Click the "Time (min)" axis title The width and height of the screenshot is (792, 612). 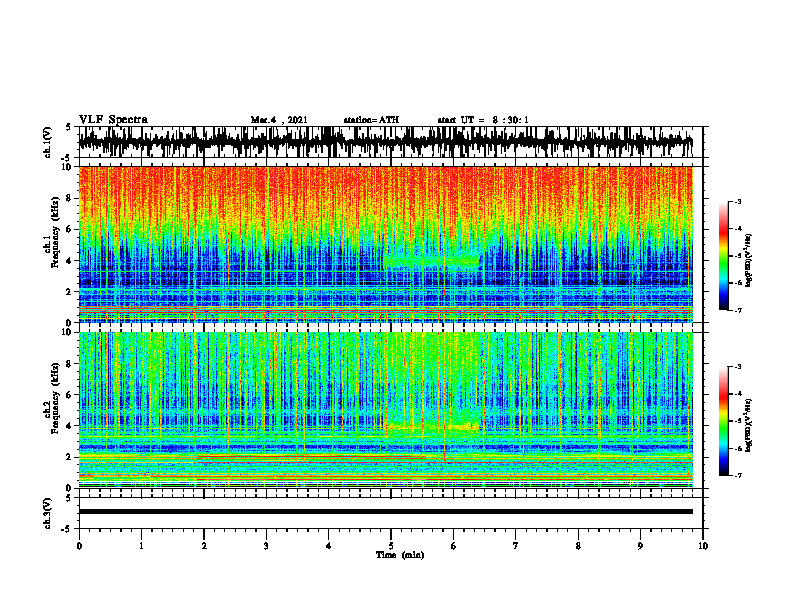pyautogui.click(x=400, y=555)
